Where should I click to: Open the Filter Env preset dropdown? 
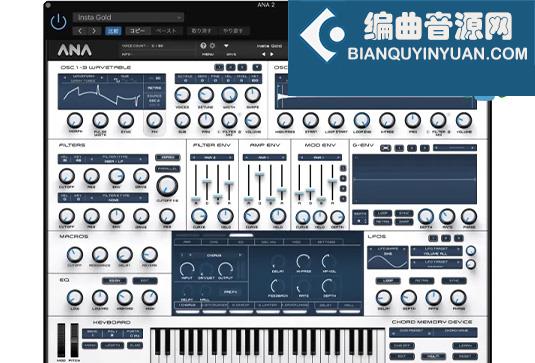(x=212, y=157)
